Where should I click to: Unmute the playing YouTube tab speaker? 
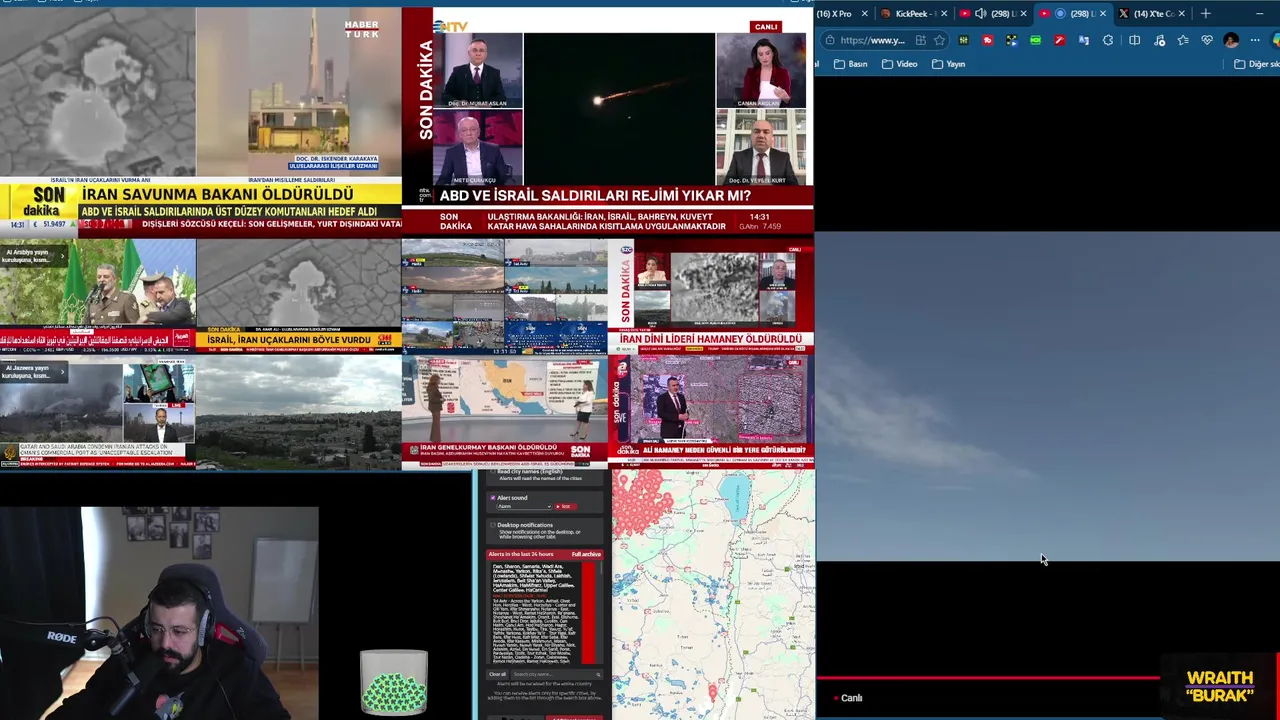click(x=981, y=13)
